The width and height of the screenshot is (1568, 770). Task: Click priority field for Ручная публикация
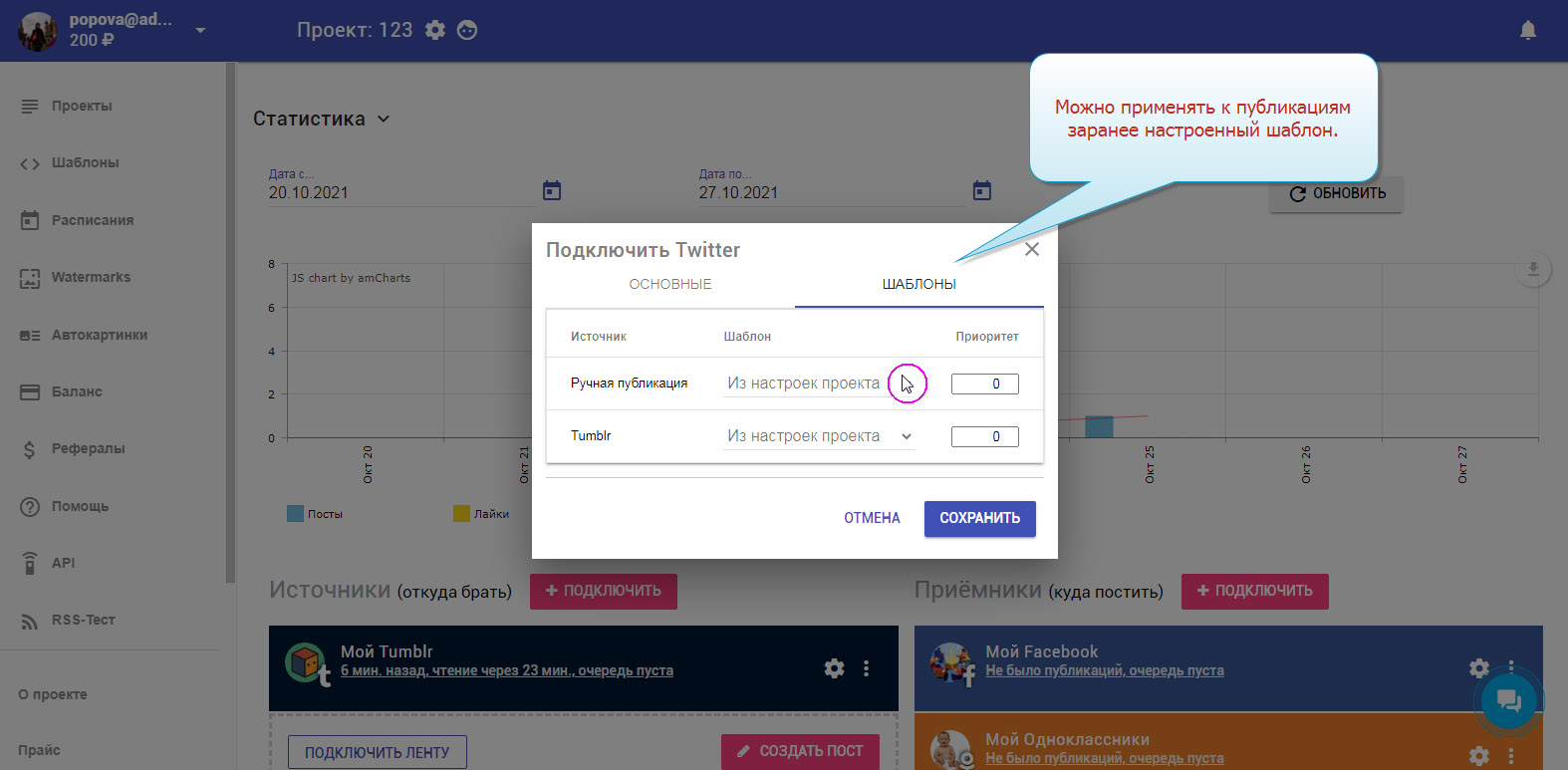click(x=984, y=384)
